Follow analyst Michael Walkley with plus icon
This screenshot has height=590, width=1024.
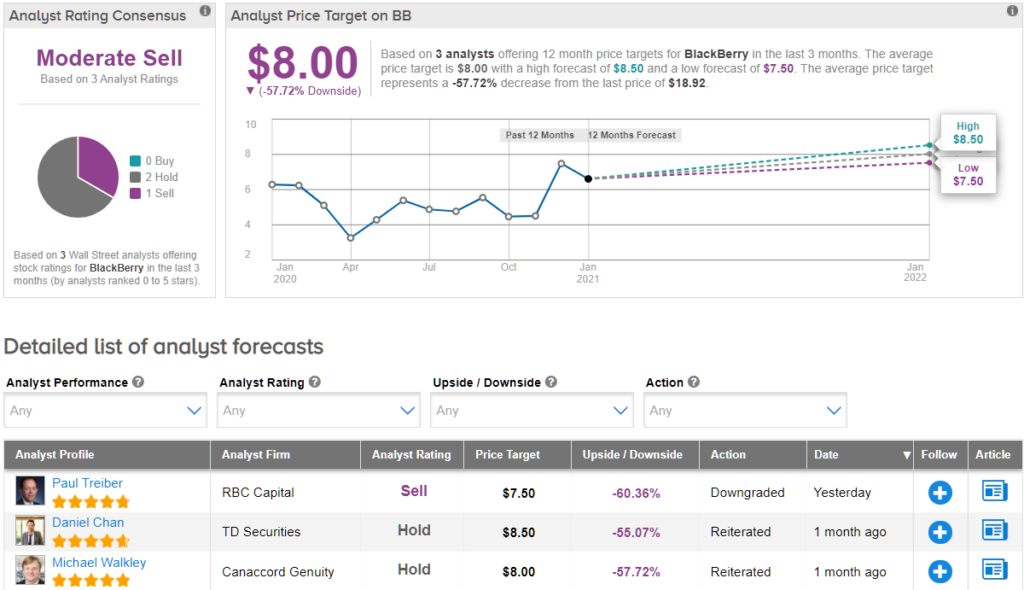(940, 572)
